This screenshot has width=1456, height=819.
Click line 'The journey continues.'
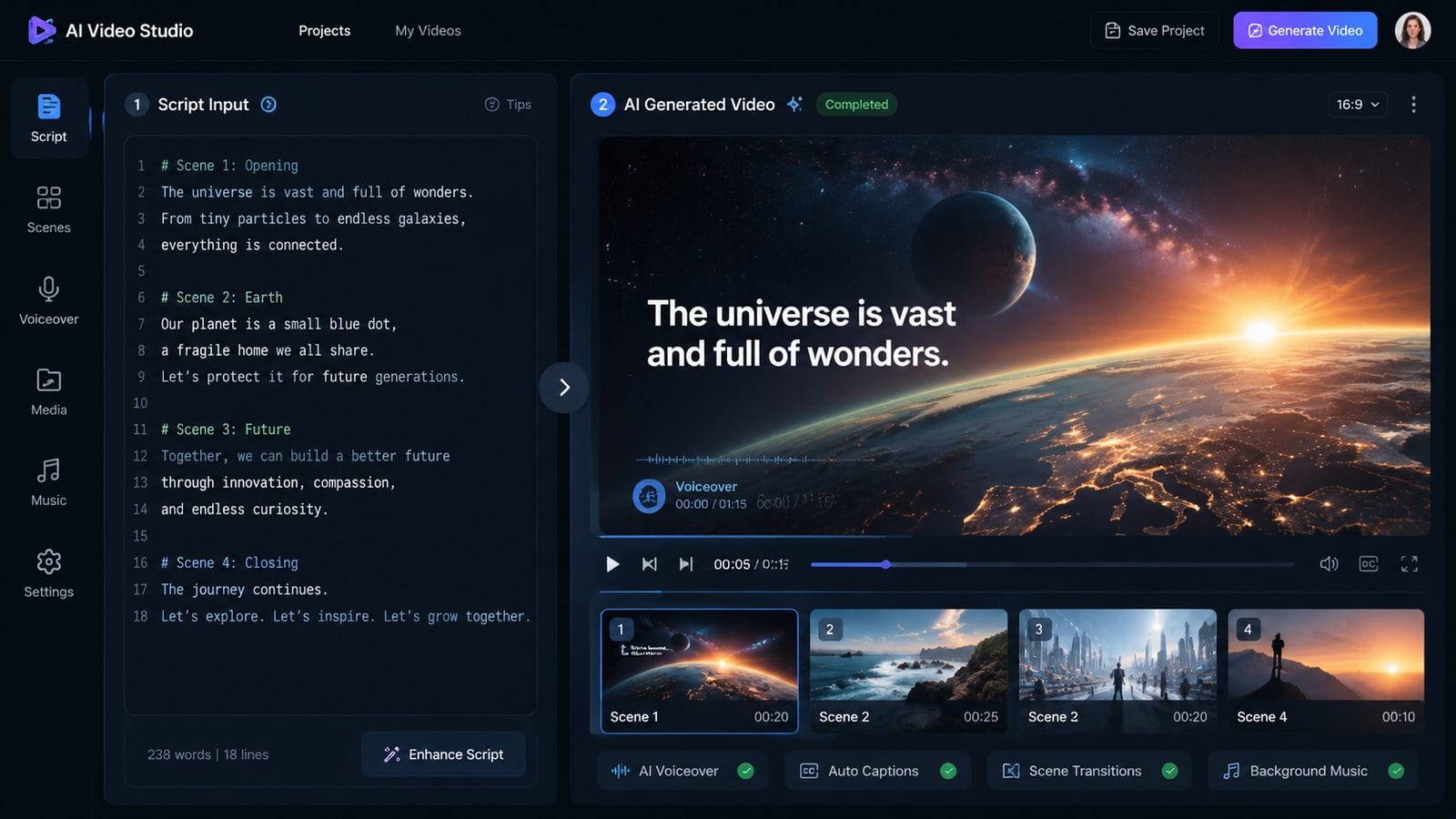[x=245, y=590]
